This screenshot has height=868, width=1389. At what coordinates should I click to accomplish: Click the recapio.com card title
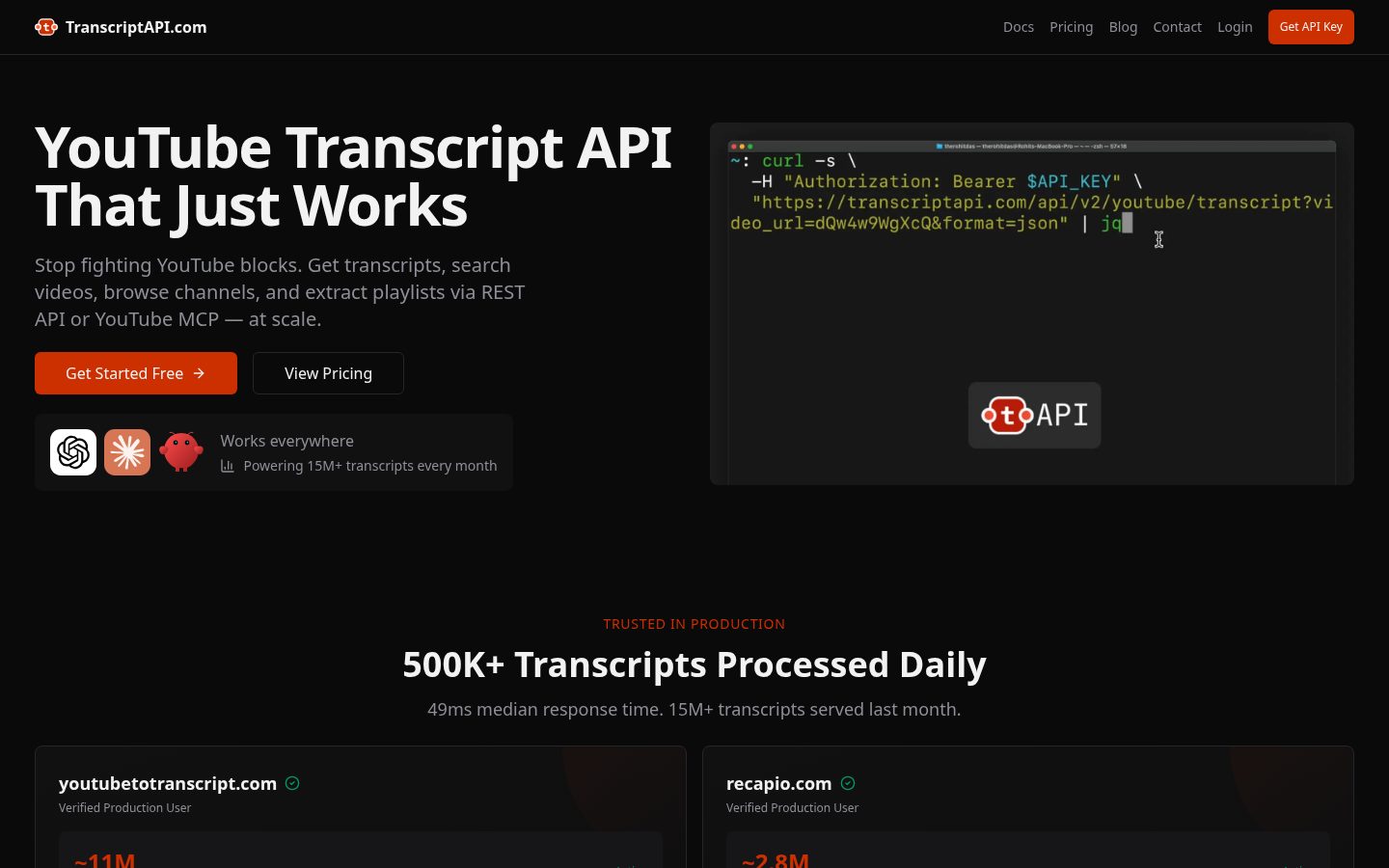(778, 783)
